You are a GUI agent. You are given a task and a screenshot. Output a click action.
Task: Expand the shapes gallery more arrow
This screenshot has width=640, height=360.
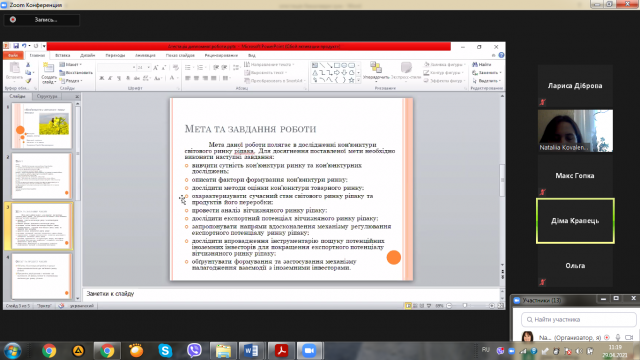click(x=358, y=81)
